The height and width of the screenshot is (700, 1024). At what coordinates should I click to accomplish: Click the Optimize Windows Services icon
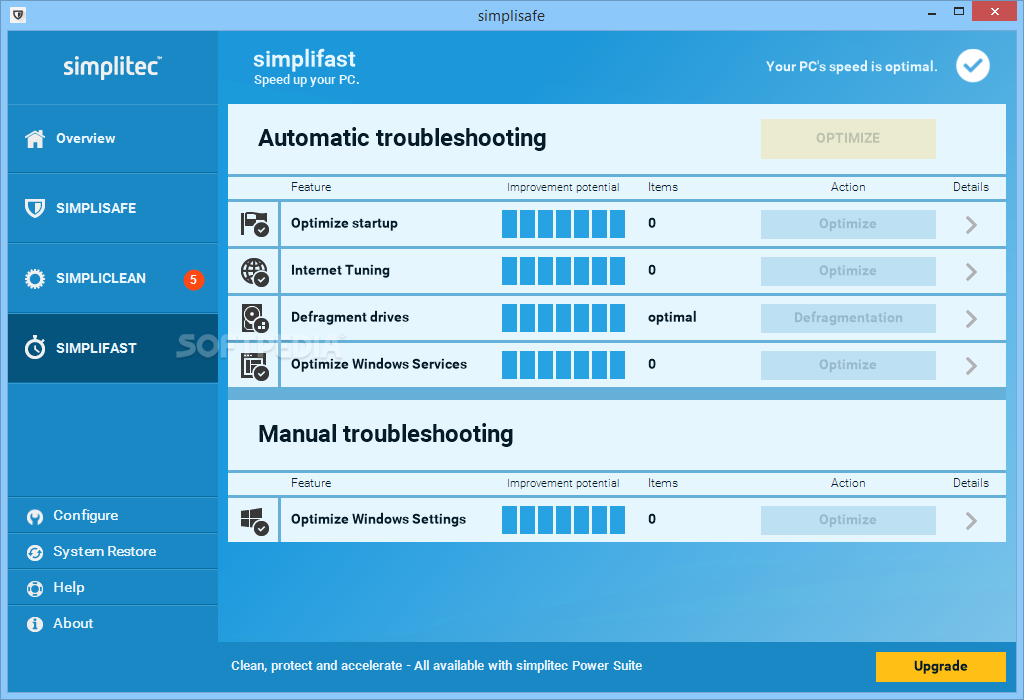click(x=254, y=366)
